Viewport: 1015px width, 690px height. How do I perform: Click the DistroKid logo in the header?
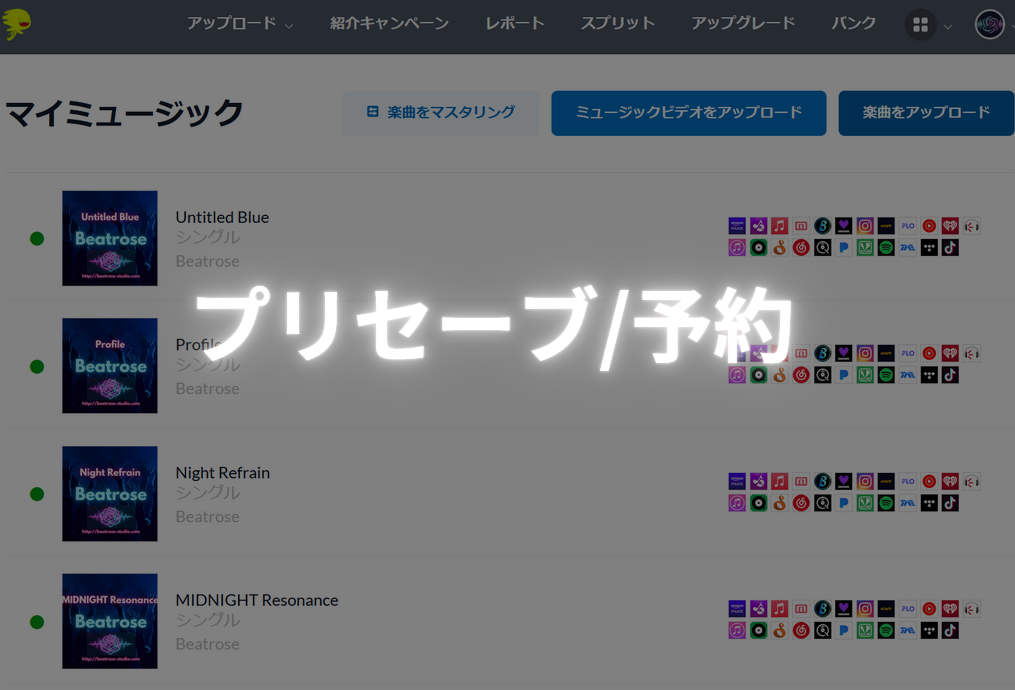pyautogui.click(x=17, y=24)
